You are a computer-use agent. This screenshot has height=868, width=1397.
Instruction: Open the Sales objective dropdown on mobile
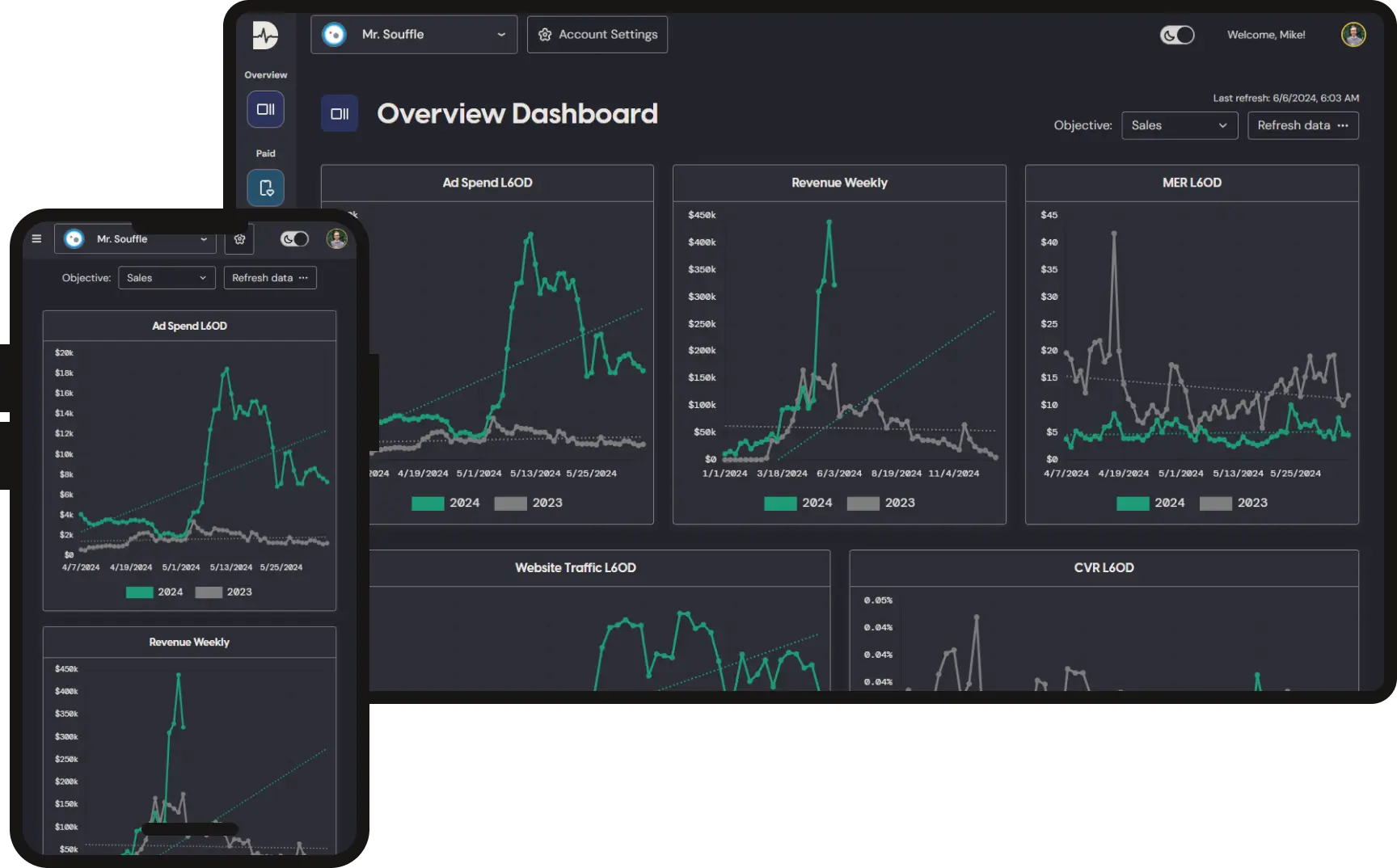tap(167, 278)
